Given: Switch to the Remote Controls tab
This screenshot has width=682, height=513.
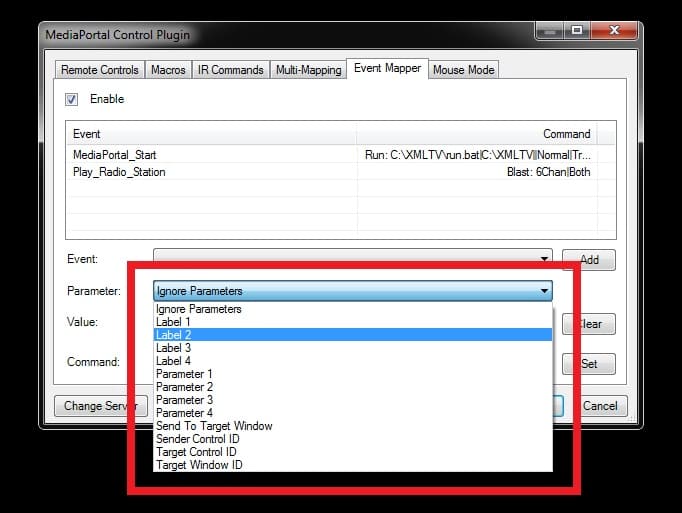Looking at the screenshot, I should pyautogui.click(x=99, y=70).
